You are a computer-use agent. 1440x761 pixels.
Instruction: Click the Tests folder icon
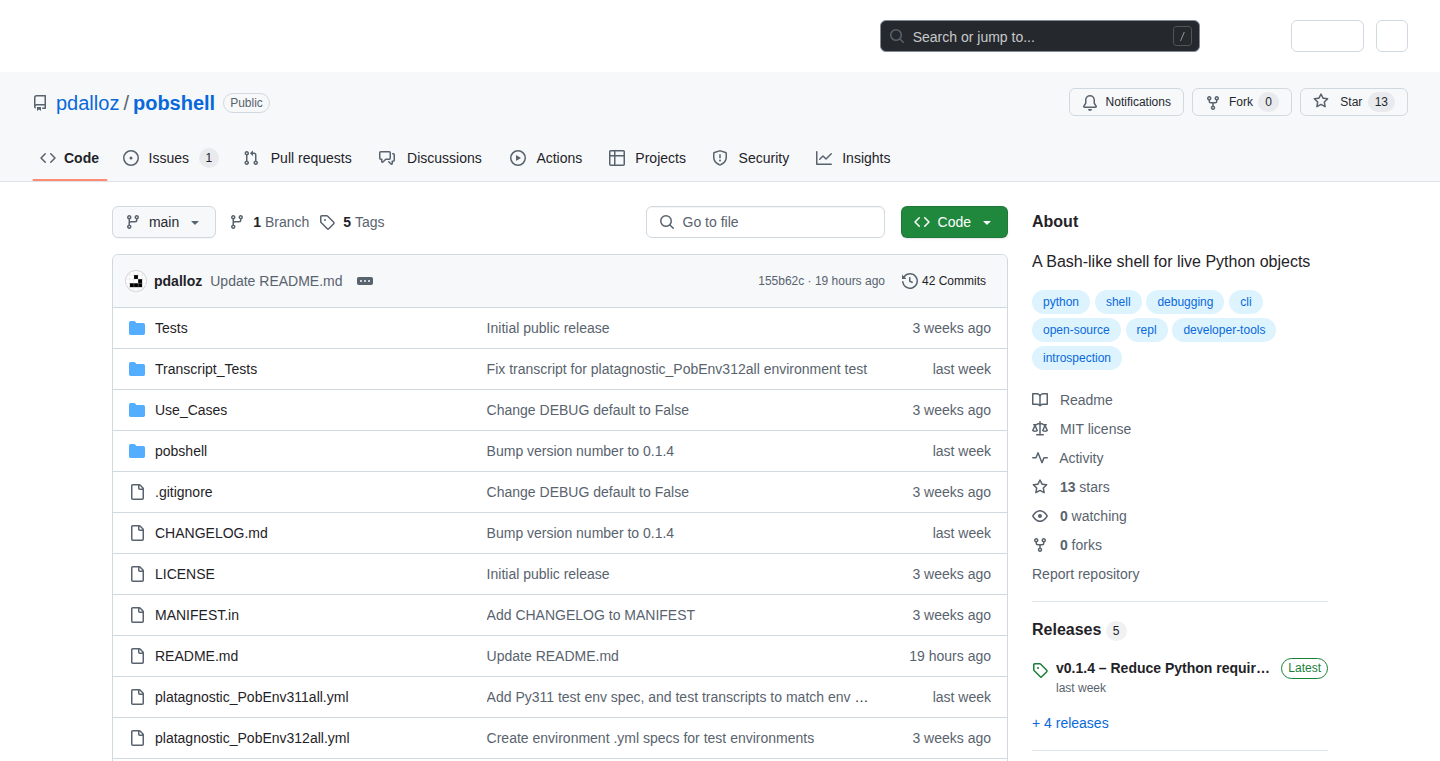[137, 328]
